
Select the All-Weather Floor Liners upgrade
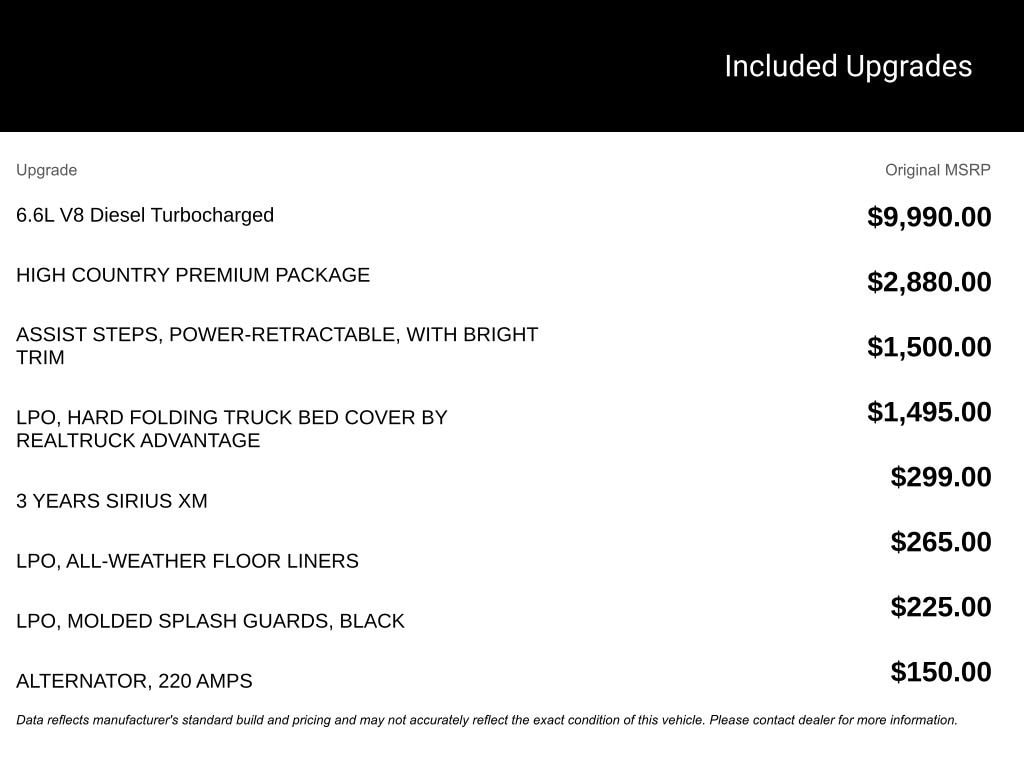click(187, 561)
